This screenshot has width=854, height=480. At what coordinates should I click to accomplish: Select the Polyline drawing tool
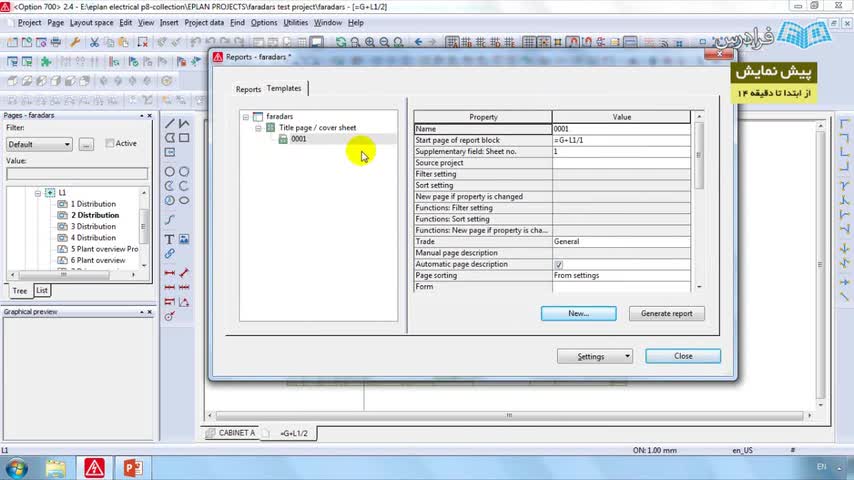(184, 124)
